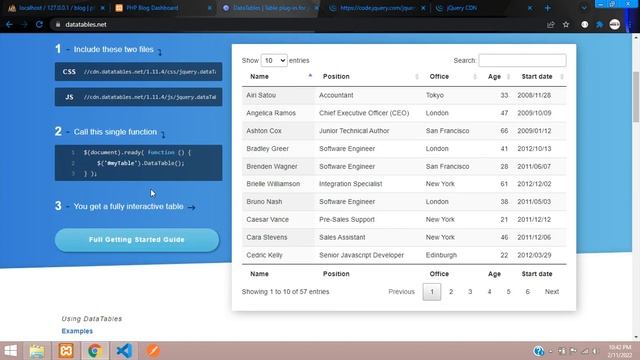The height and width of the screenshot is (360, 640).
Task: Sort table by Office column header
Action: [450, 76]
